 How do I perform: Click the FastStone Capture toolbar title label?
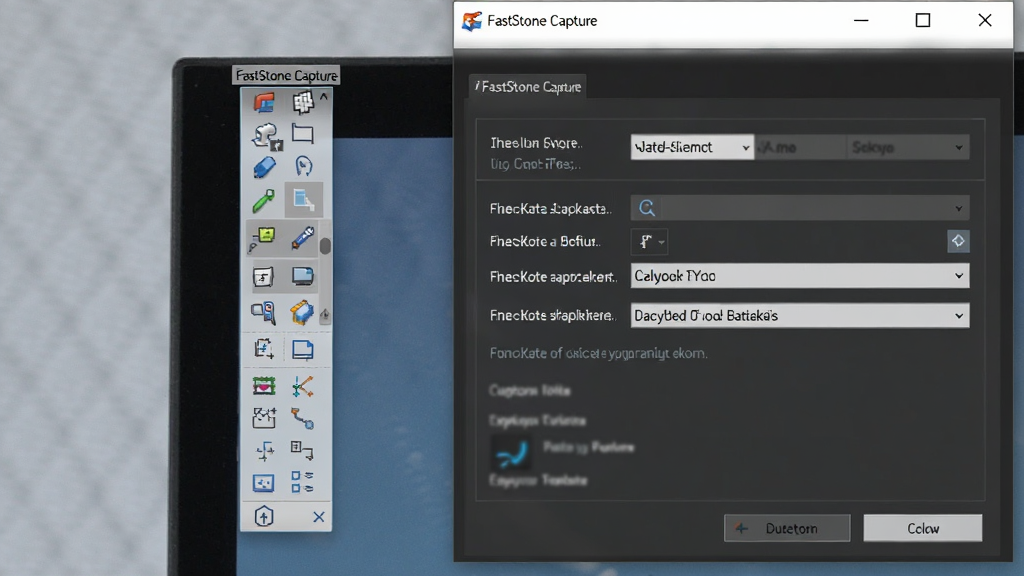click(286, 75)
